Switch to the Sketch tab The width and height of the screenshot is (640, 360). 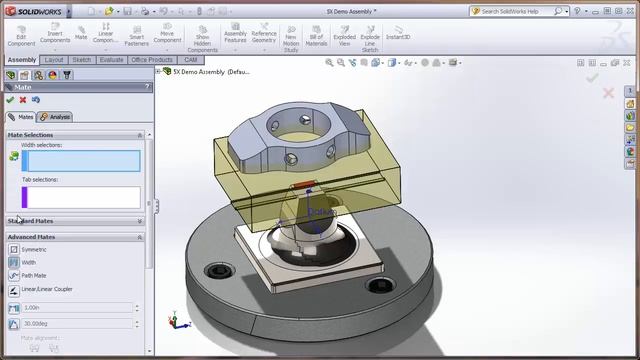click(x=82, y=60)
